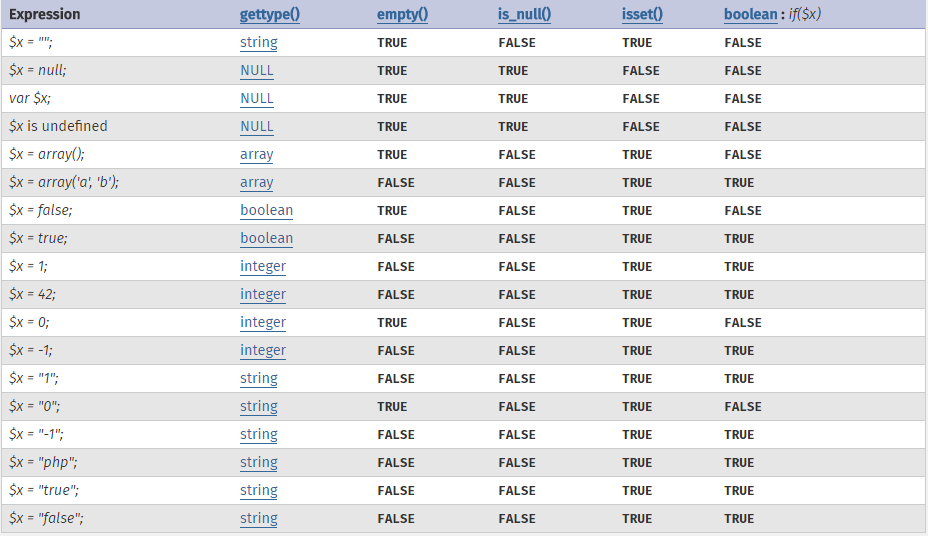Screen dimensions: 928x536
Task: Click the NULL link beside var $x
Action: point(256,99)
